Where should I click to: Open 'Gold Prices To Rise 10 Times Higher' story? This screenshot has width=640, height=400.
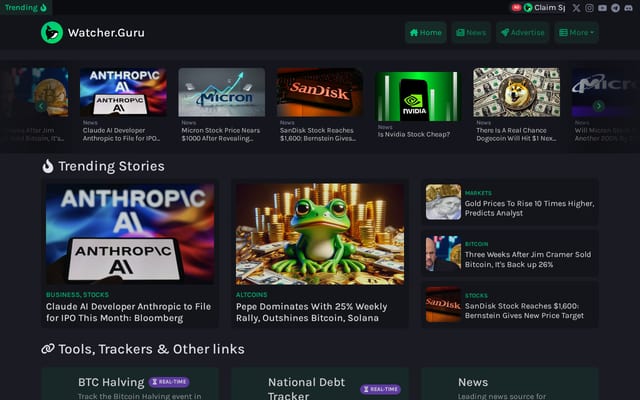[x=529, y=208]
